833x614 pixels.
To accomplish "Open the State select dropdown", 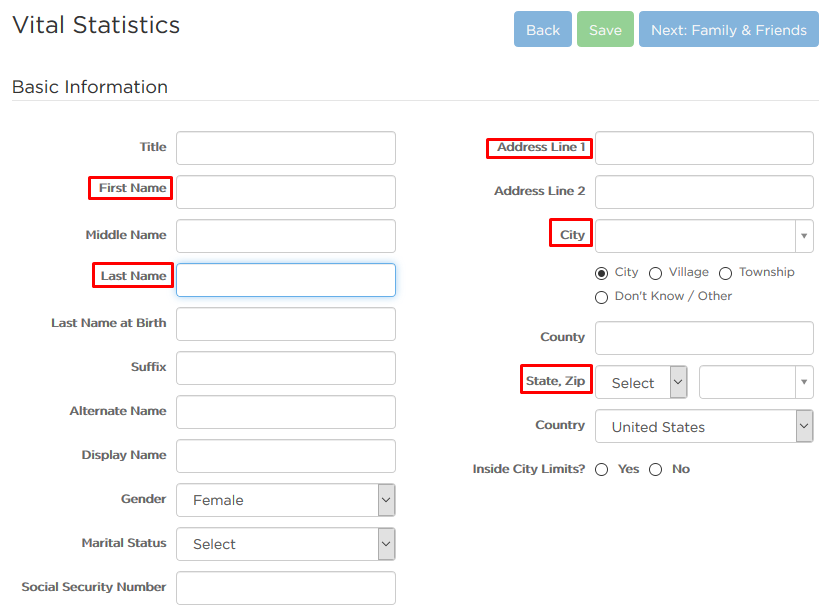I will [x=641, y=382].
